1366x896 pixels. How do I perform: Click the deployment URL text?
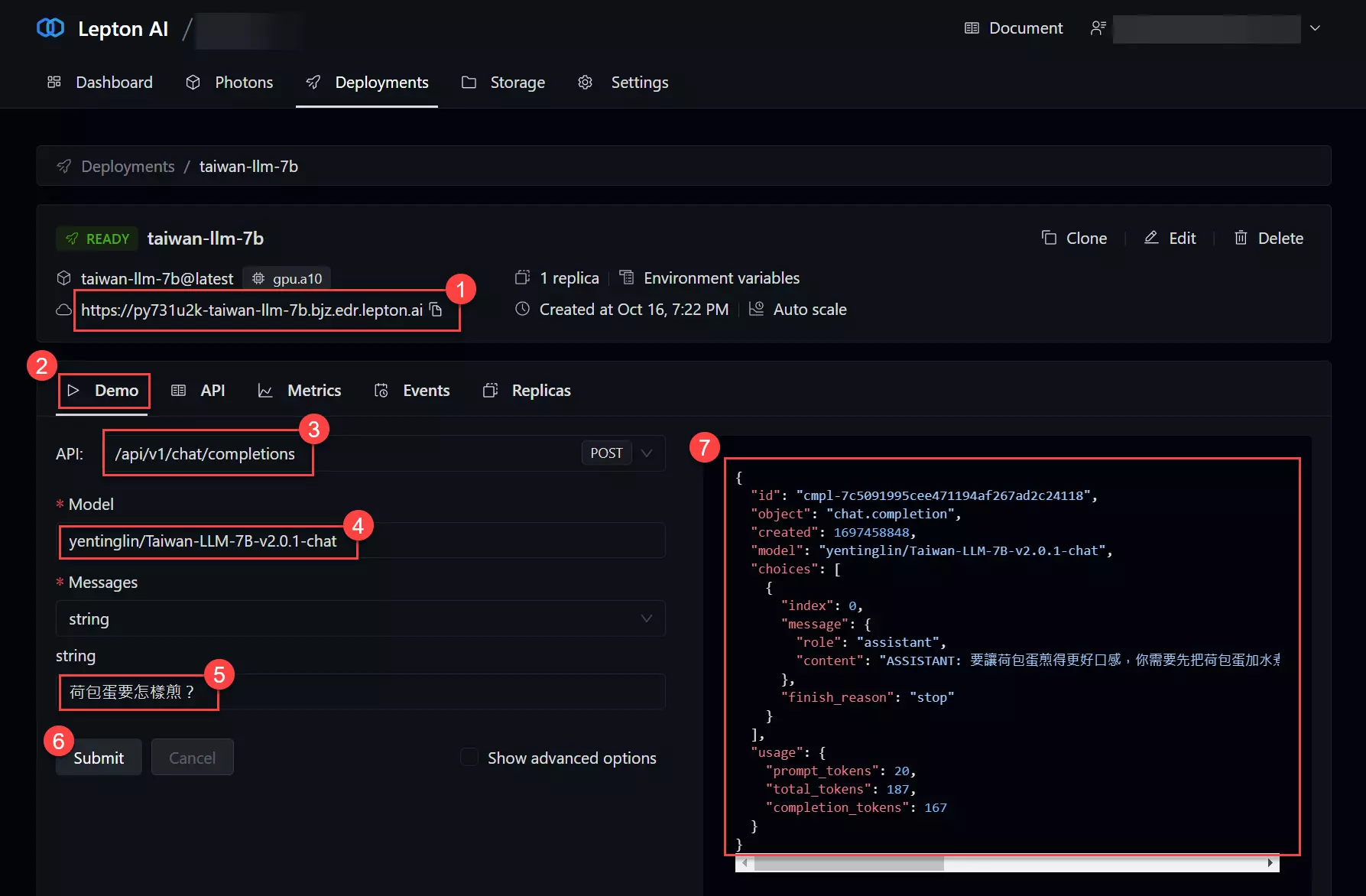click(x=251, y=310)
